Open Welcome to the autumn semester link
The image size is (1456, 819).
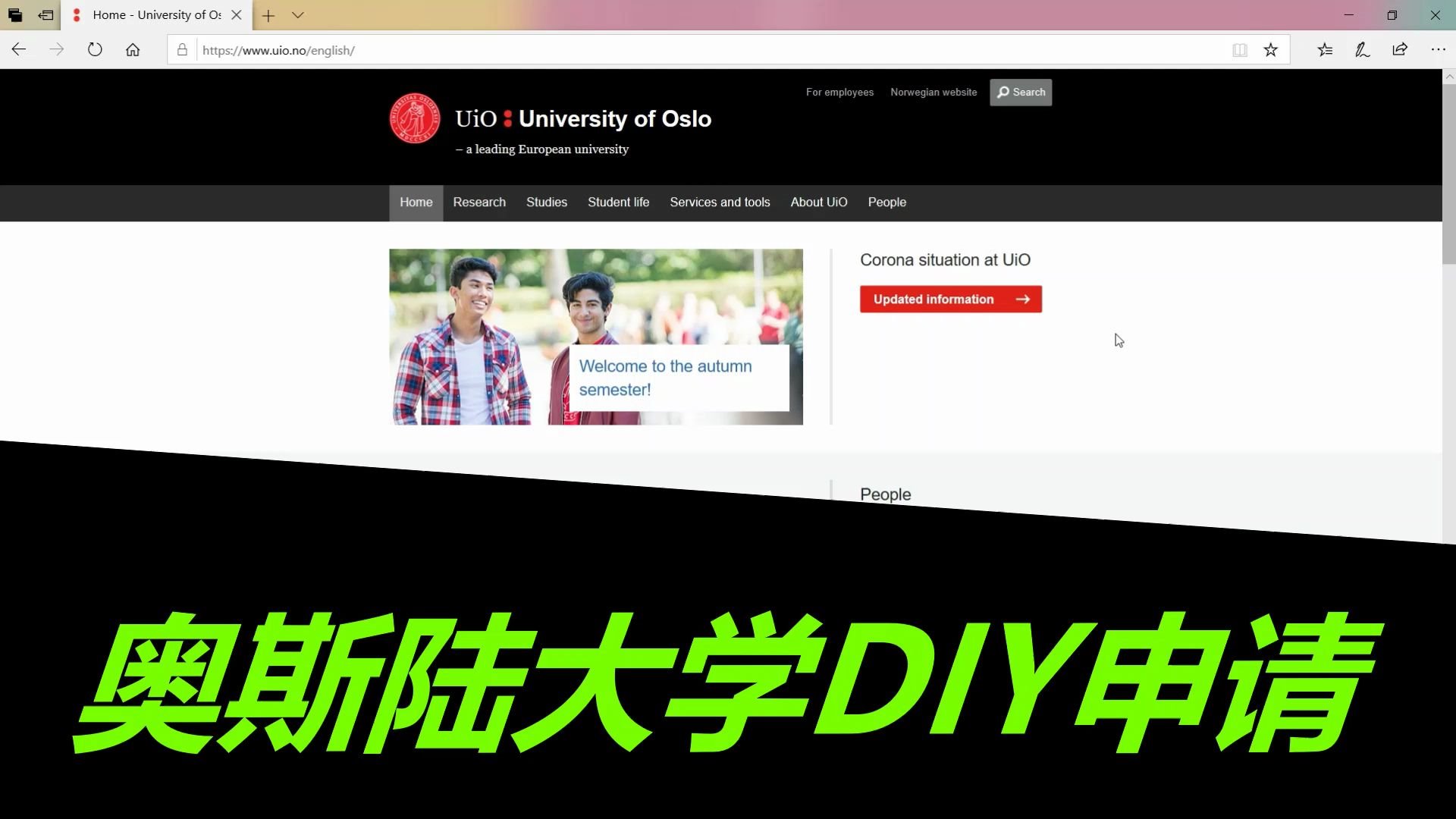click(x=666, y=378)
